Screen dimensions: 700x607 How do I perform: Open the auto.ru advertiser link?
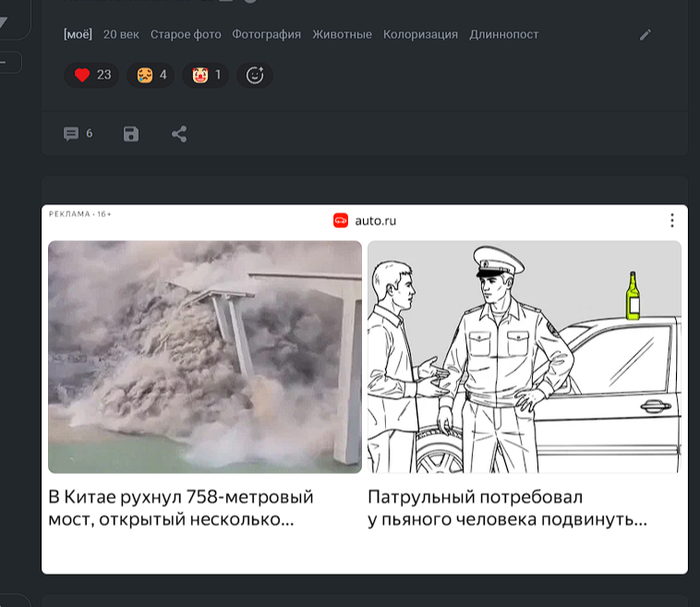(x=375, y=221)
